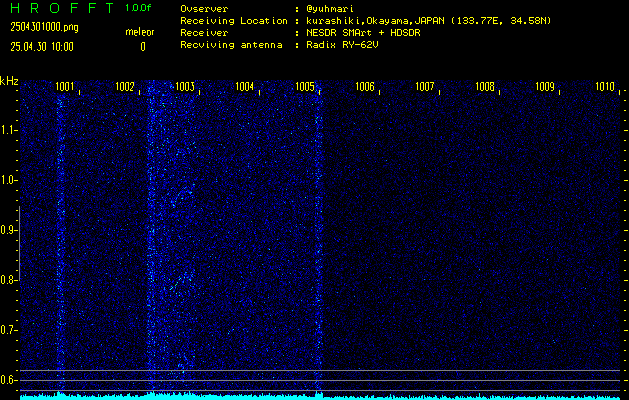Click the 1003 time marker
Screen dimensions: 629x400
pos(185,87)
